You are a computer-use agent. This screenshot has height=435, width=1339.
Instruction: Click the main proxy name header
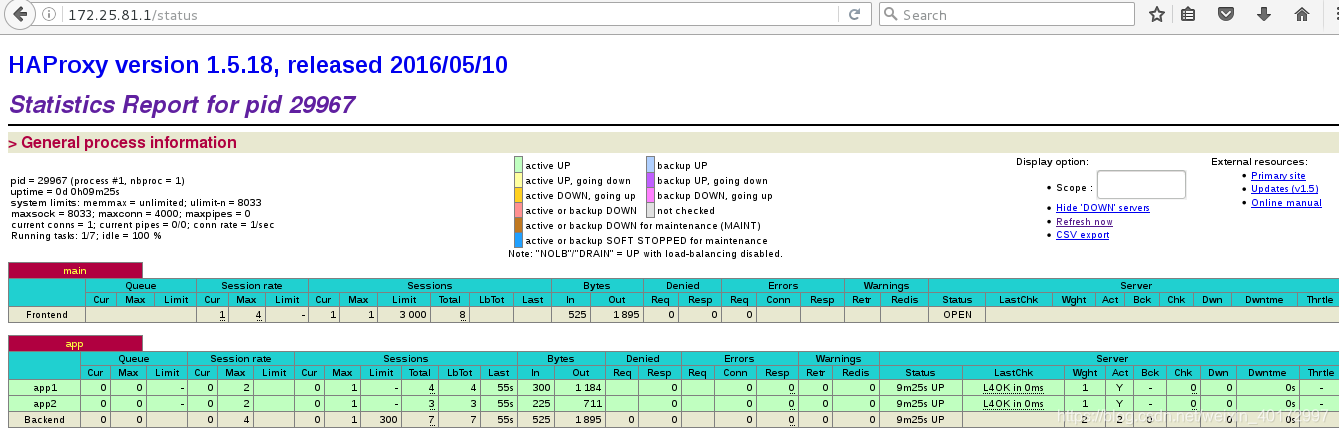75,270
